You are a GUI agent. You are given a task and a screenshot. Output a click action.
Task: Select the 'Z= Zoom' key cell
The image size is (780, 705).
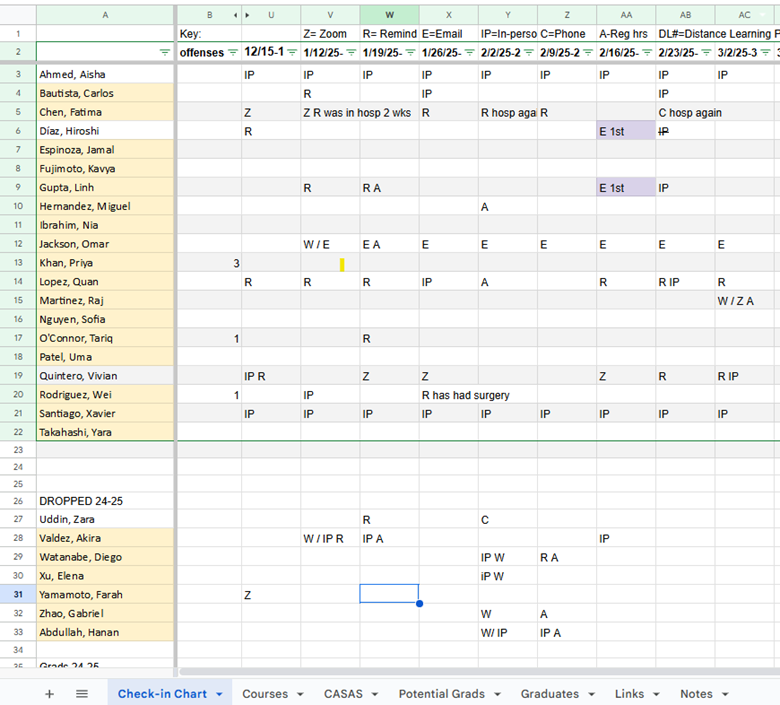pyautogui.click(x=330, y=34)
